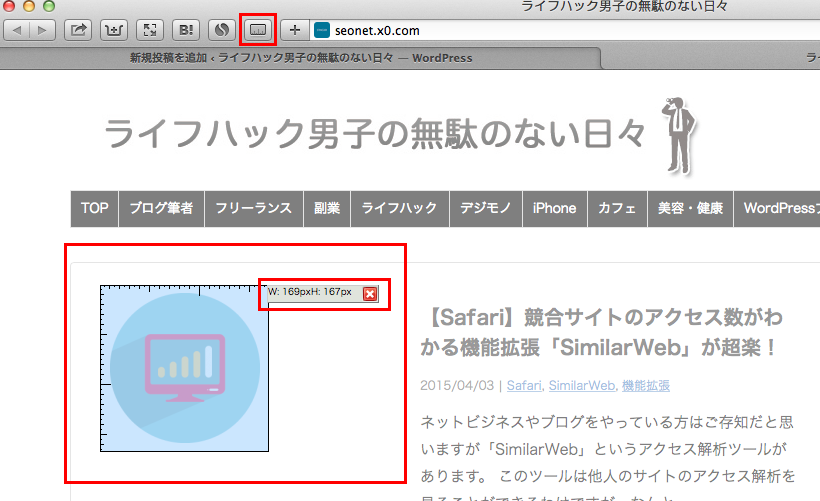Open the TOP navigation menu item

point(95,209)
